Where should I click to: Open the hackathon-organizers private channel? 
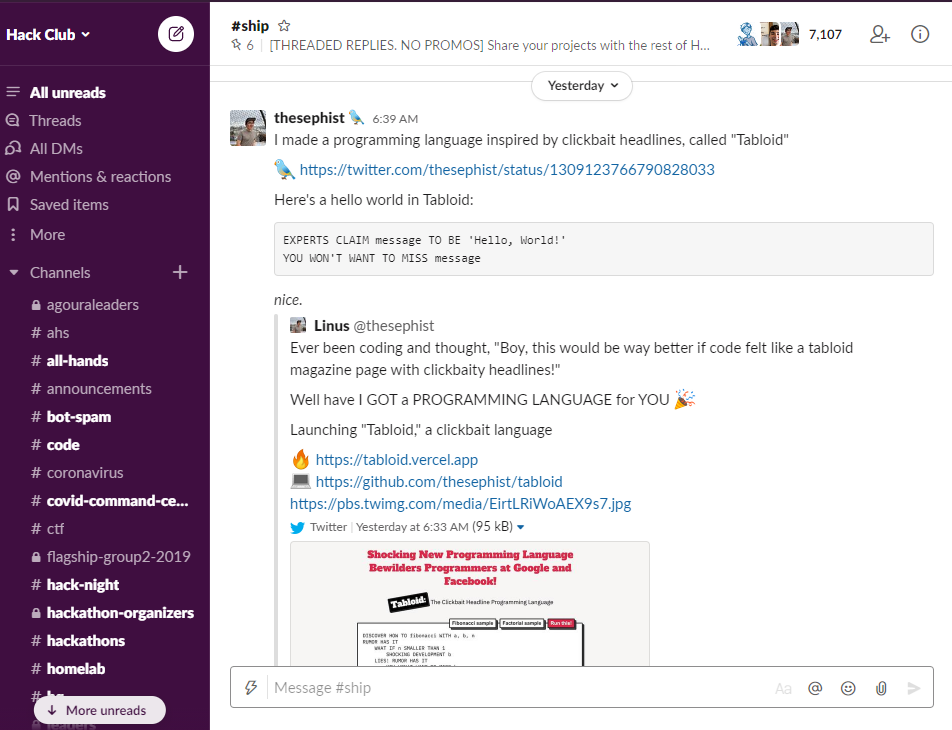[120, 612]
